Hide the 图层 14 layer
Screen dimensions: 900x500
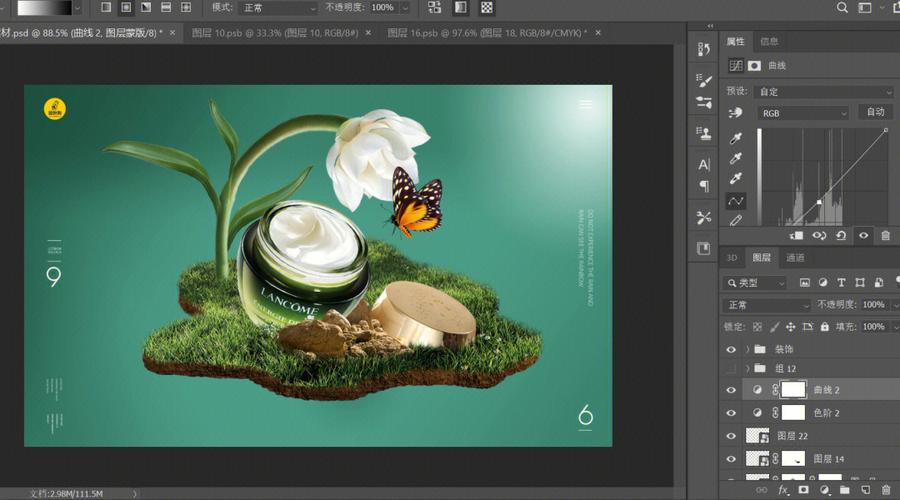pyautogui.click(x=731, y=459)
